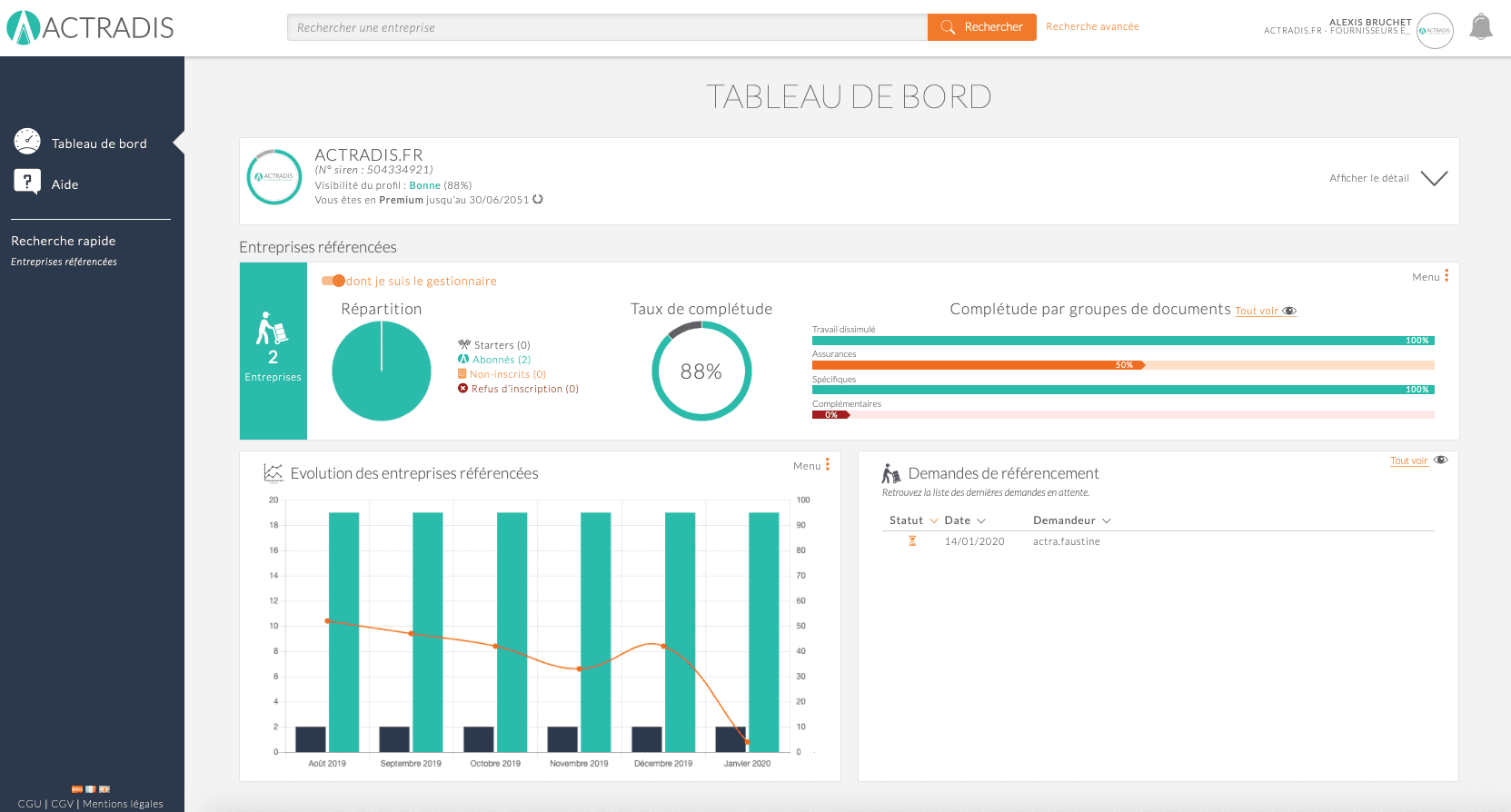Click the Premium renewal refresh icon
This screenshot has height=812, width=1511.
[x=538, y=199]
